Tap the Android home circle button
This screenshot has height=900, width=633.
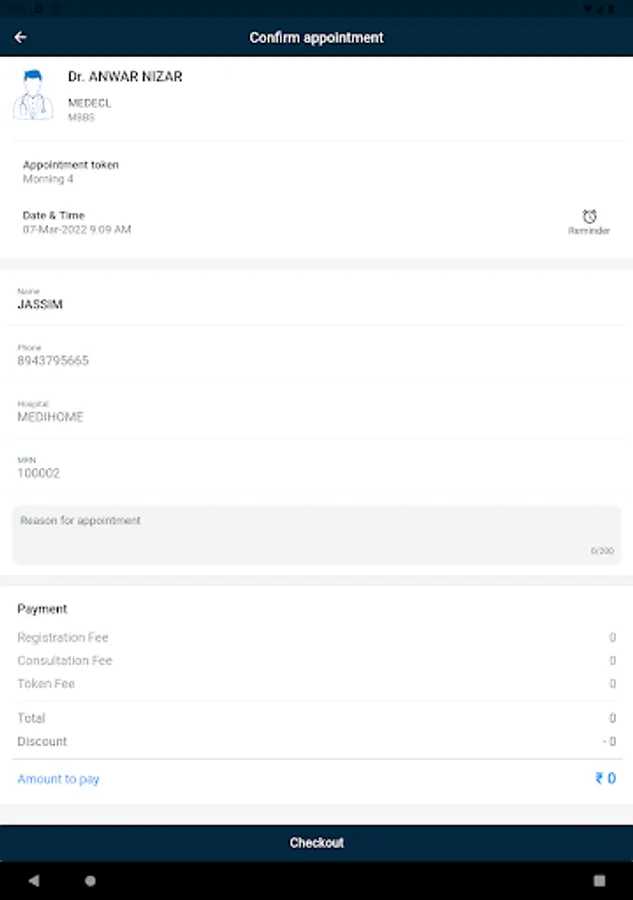point(91,881)
